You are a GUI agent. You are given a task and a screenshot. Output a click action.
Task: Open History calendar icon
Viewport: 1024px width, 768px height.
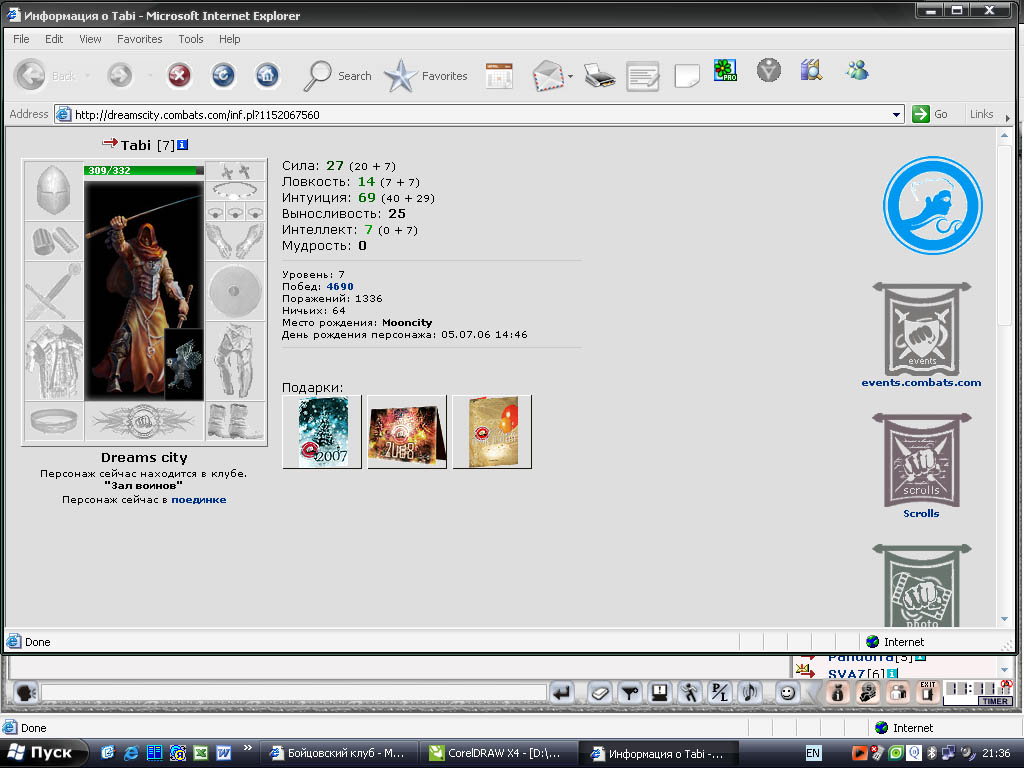pyautogui.click(x=499, y=76)
